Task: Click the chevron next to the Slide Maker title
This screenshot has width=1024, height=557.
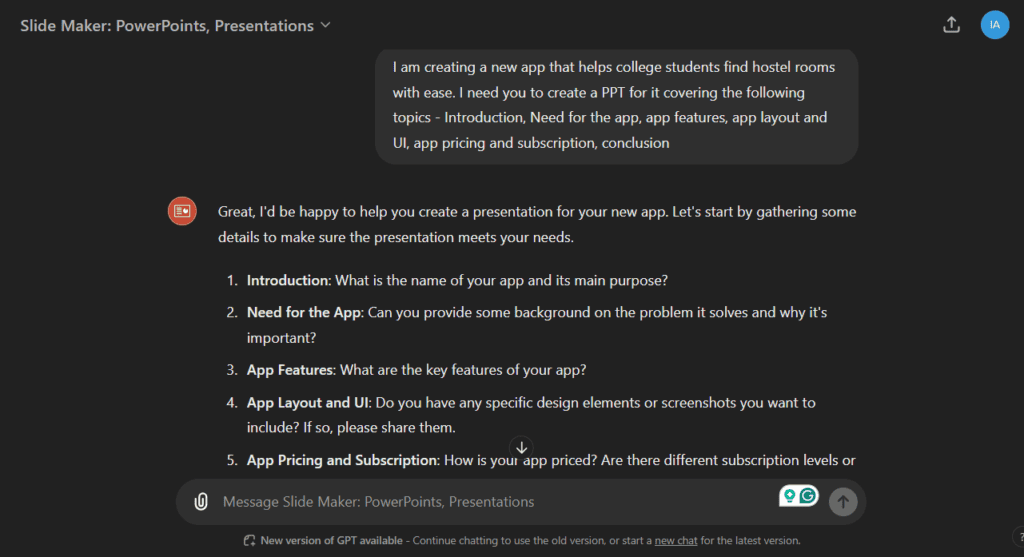Action: pyautogui.click(x=325, y=25)
